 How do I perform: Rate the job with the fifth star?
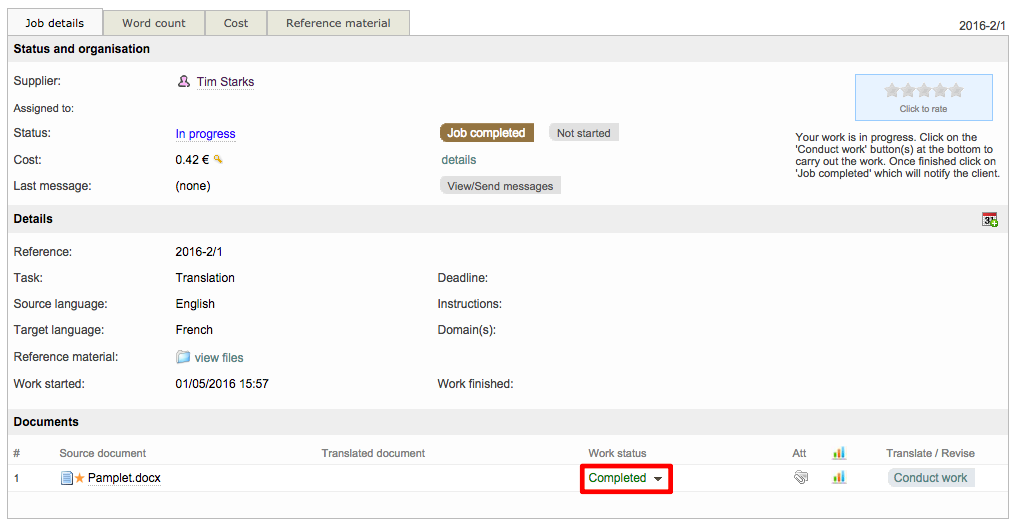956,90
